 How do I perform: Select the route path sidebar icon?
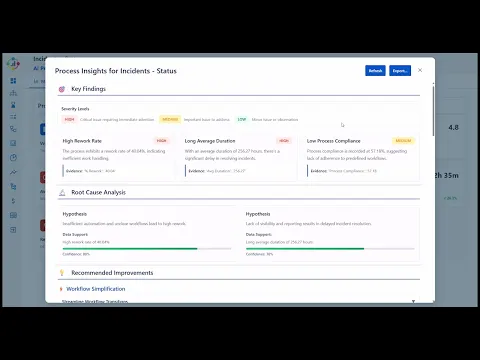[13, 129]
